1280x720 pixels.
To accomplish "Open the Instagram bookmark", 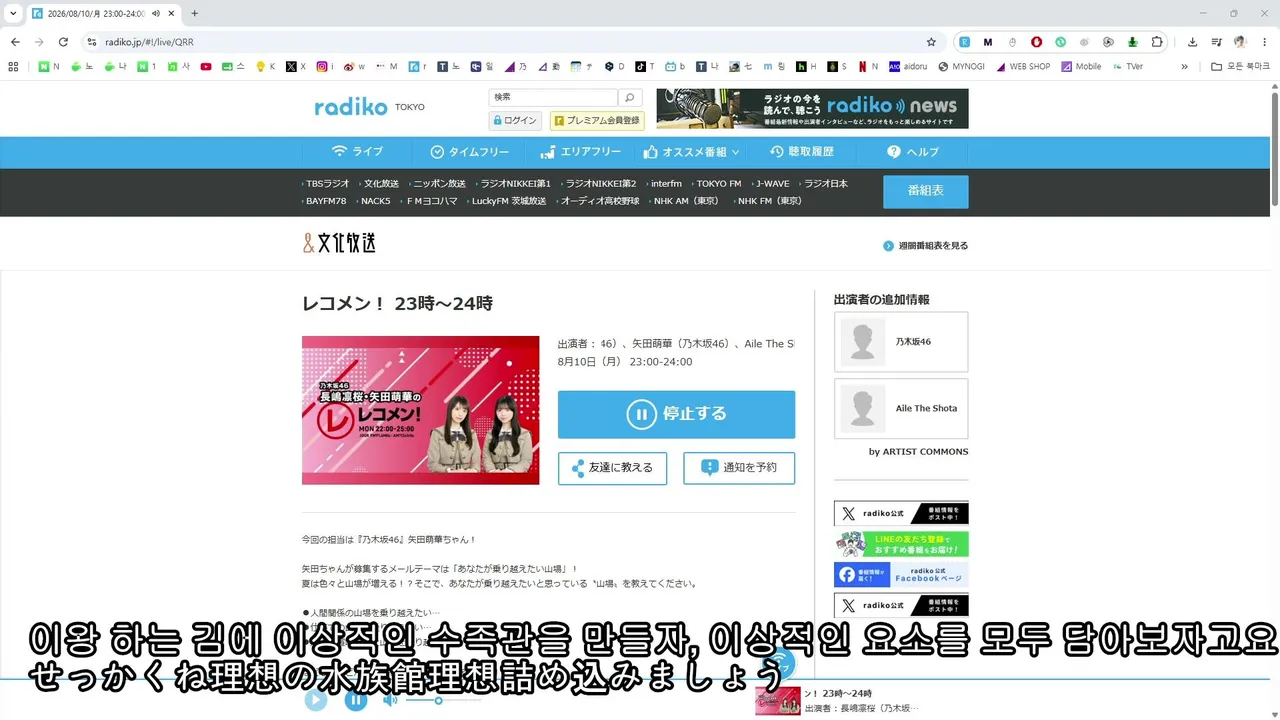I will tap(325, 67).
